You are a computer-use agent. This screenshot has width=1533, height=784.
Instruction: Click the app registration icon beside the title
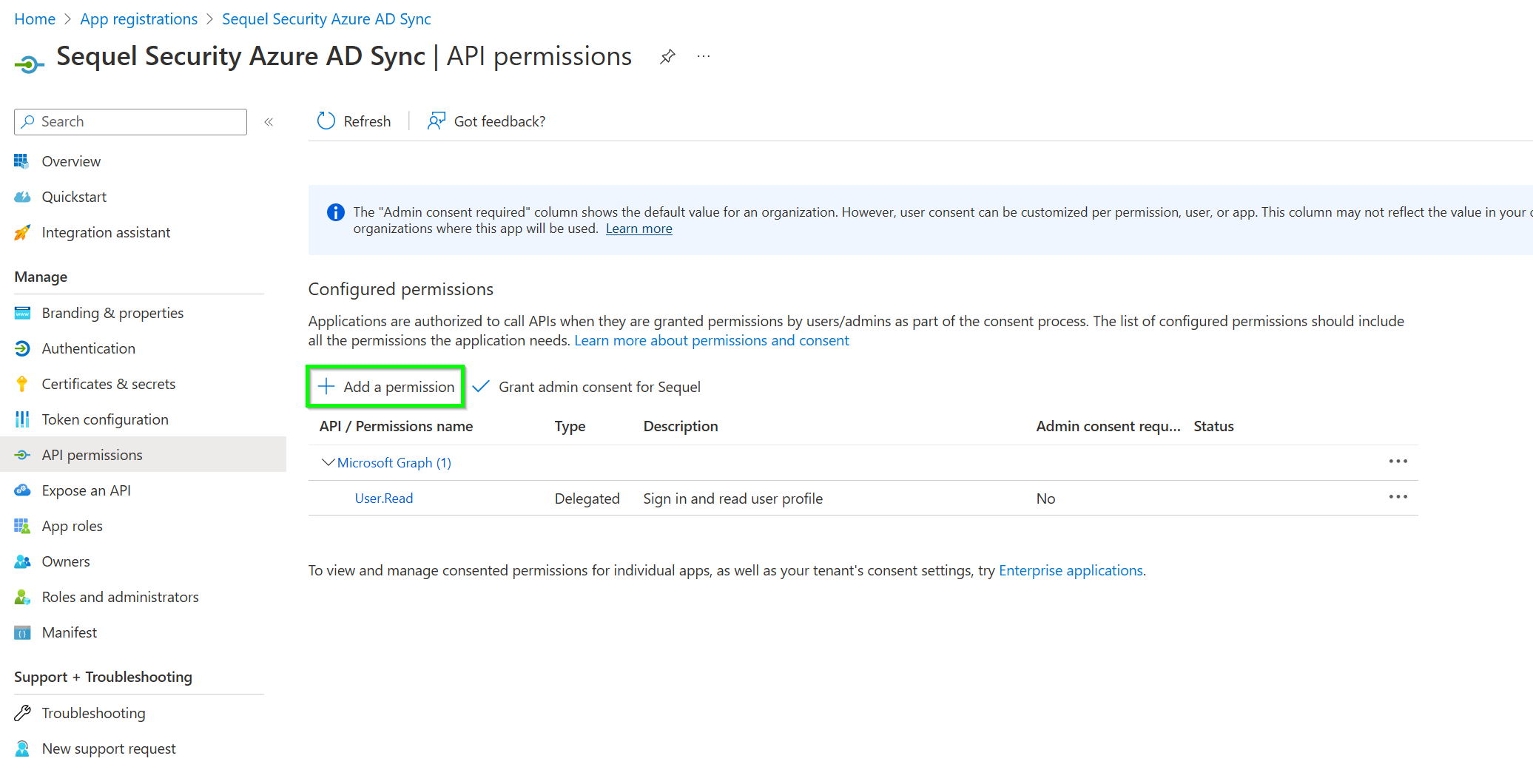[29, 64]
